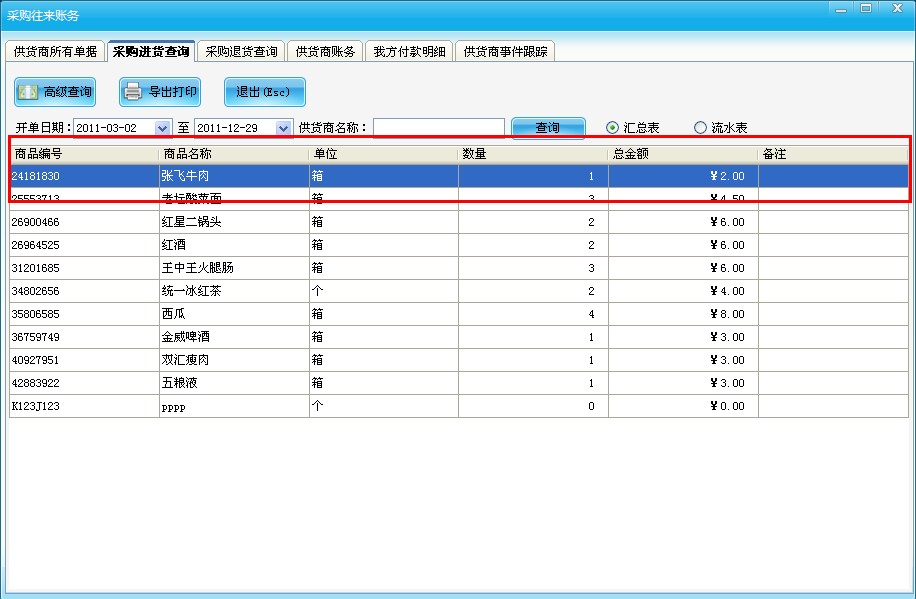
Task: Click the 导出打印 printer icon
Action: 133,92
